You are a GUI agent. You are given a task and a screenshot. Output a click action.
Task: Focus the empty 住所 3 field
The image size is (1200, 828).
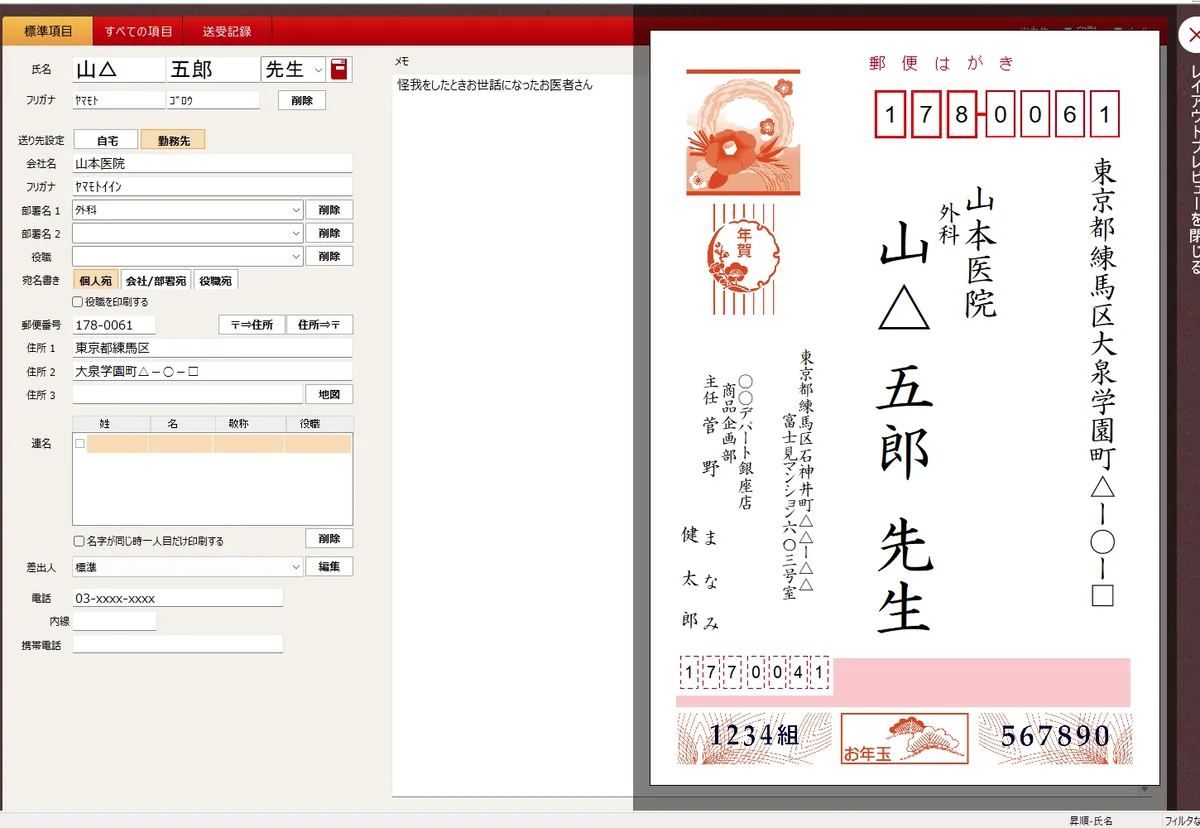[188, 395]
